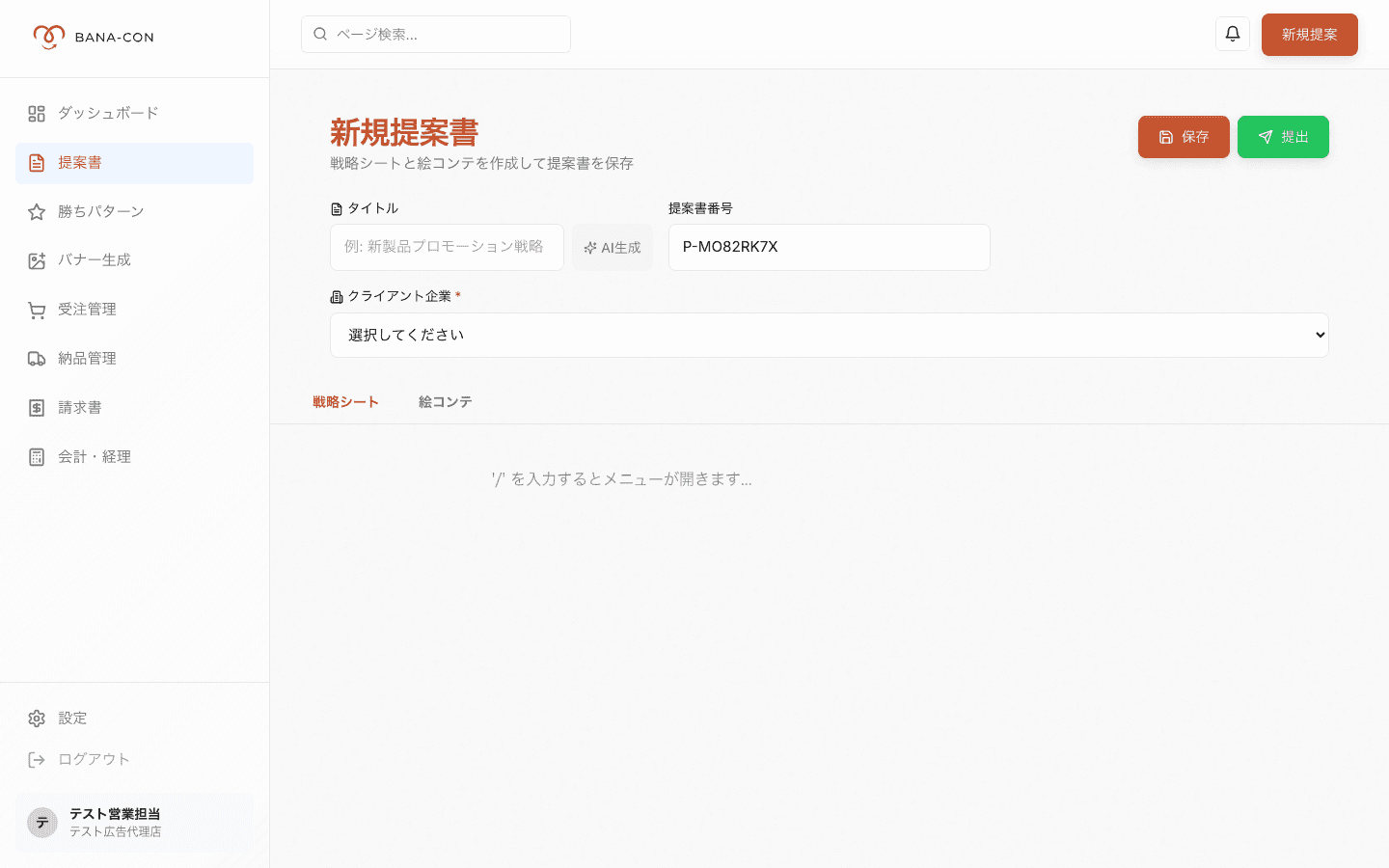Open the バナー生成 page

(95, 259)
